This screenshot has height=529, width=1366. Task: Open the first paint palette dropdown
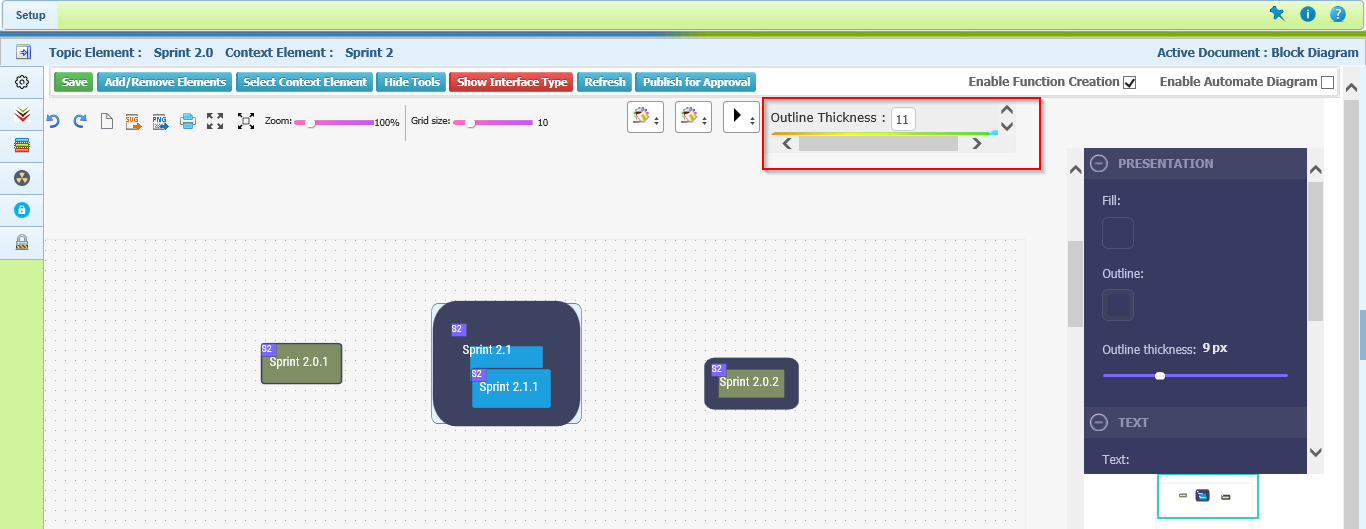645,117
